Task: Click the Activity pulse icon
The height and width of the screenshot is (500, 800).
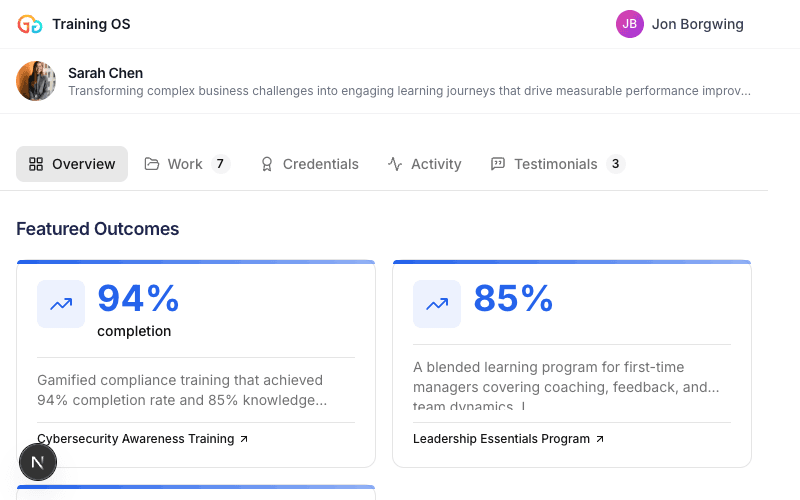Action: click(395, 164)
